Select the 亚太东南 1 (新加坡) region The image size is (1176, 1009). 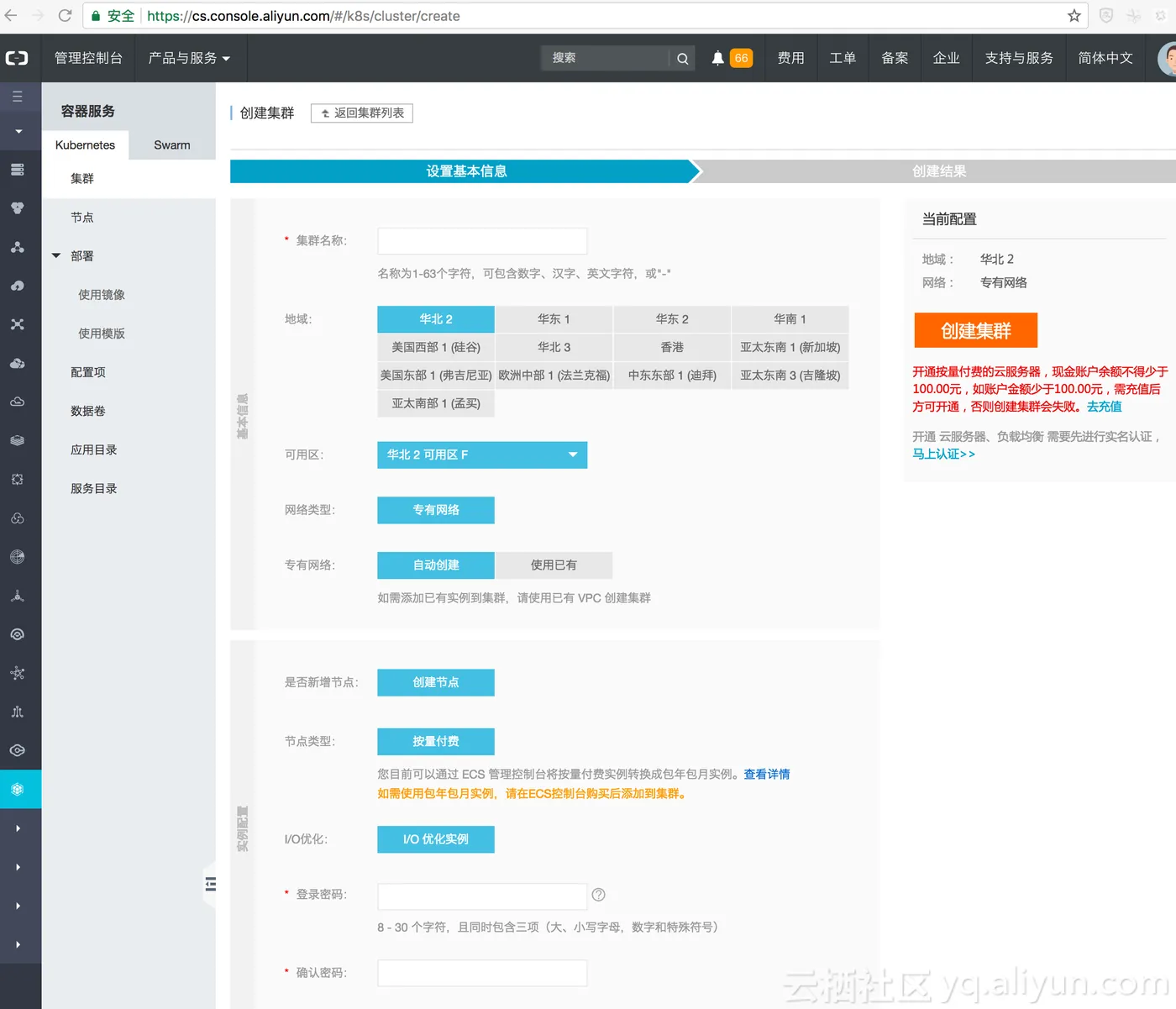click(x=790, y=347)
